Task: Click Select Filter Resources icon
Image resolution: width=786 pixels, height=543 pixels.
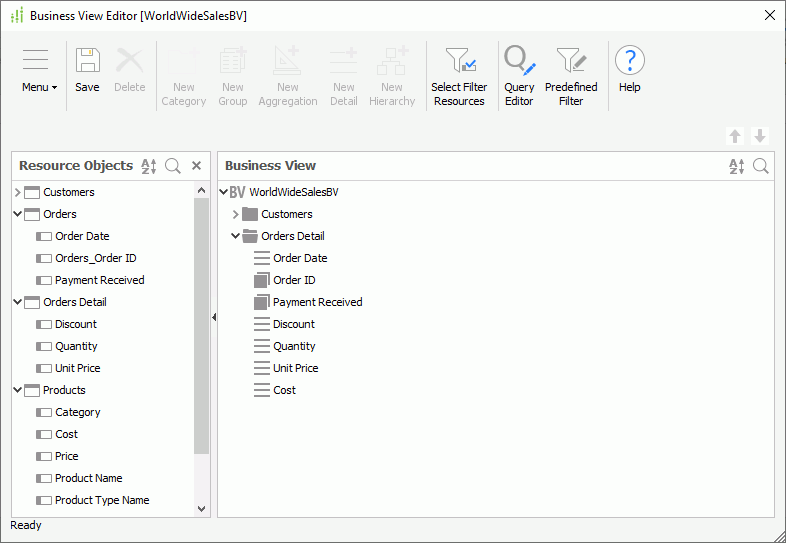Action: pyautogui.click(x=459, y=62)
